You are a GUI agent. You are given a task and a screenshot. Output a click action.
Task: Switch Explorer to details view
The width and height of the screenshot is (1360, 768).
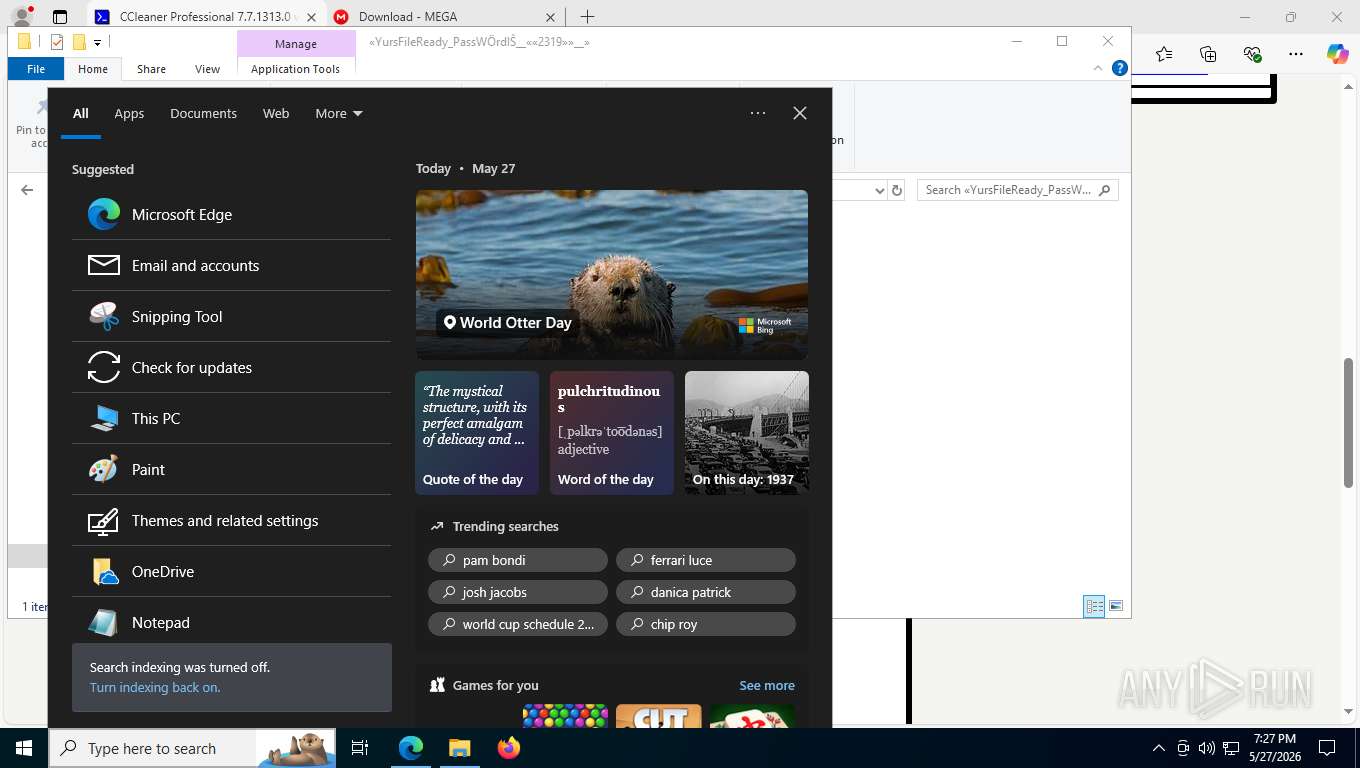click(x=1095, y=606)
